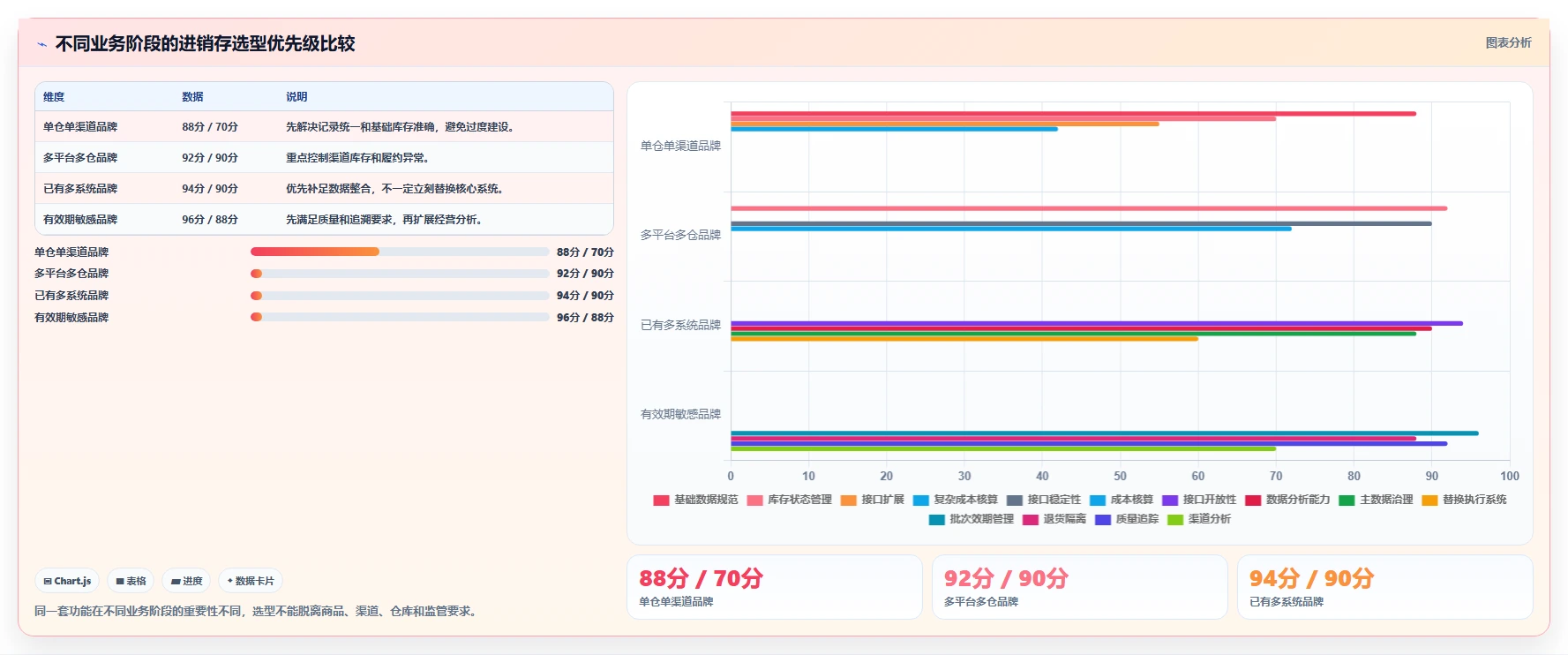Hide the 主数据治理 legend series
The image size is (1568, 655).
[x=1375, y=500]
